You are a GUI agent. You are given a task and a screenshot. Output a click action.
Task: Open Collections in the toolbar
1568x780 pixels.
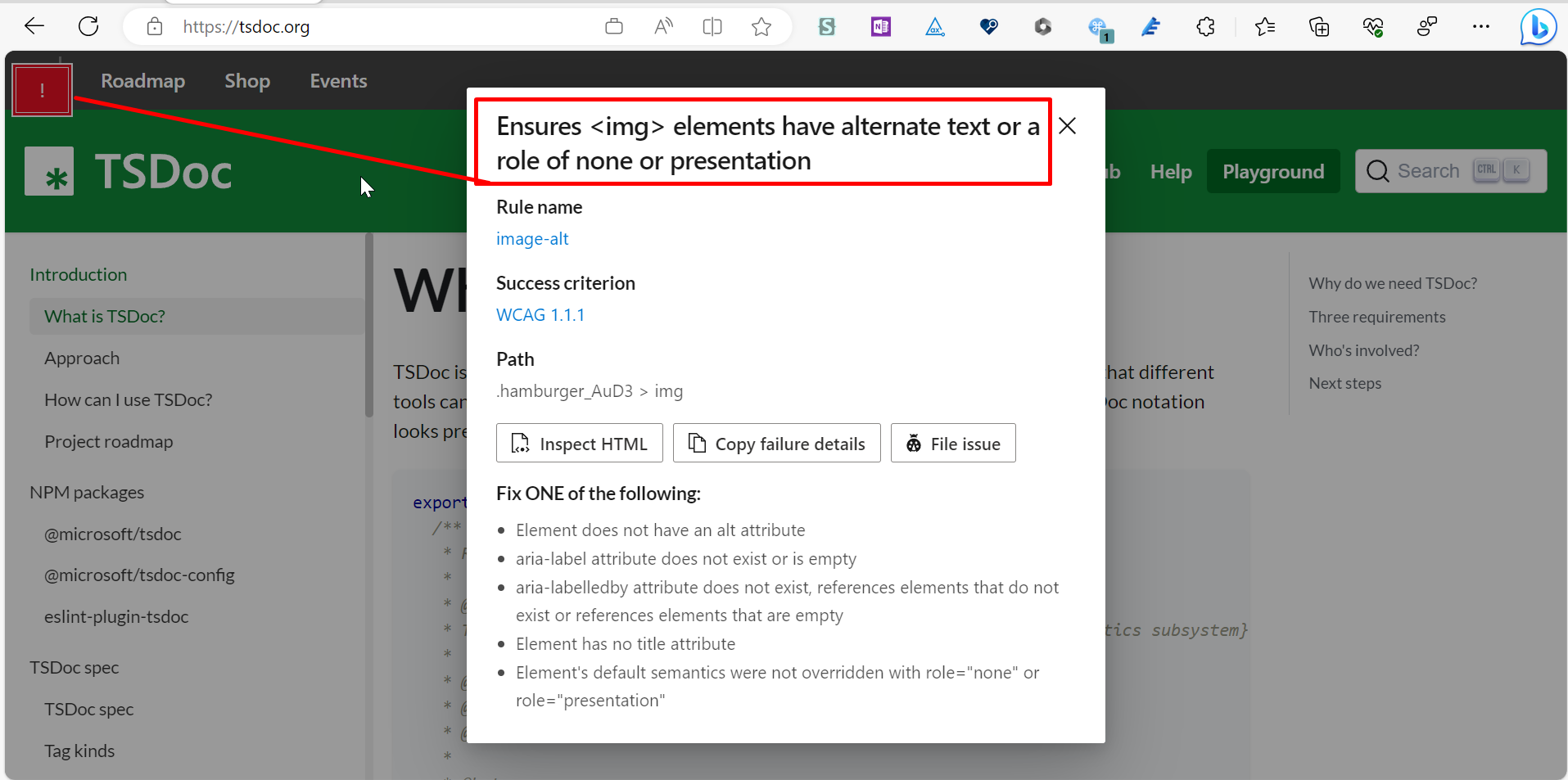click(x=1319, y=26)
